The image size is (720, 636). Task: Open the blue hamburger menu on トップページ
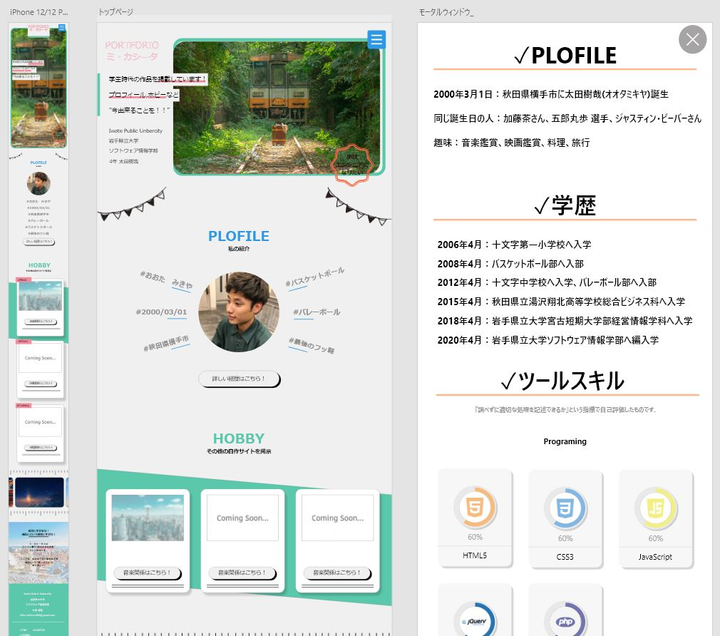(376, 39)
